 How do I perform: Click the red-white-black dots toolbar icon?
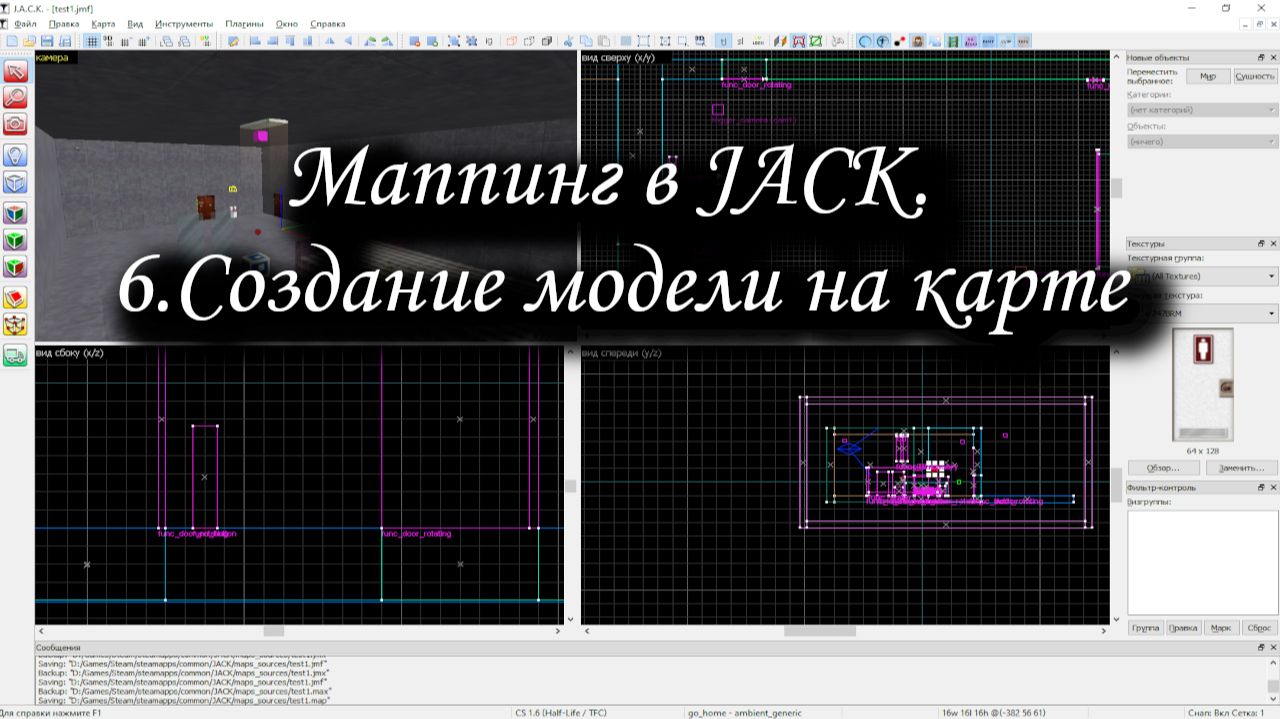point(900,41)
